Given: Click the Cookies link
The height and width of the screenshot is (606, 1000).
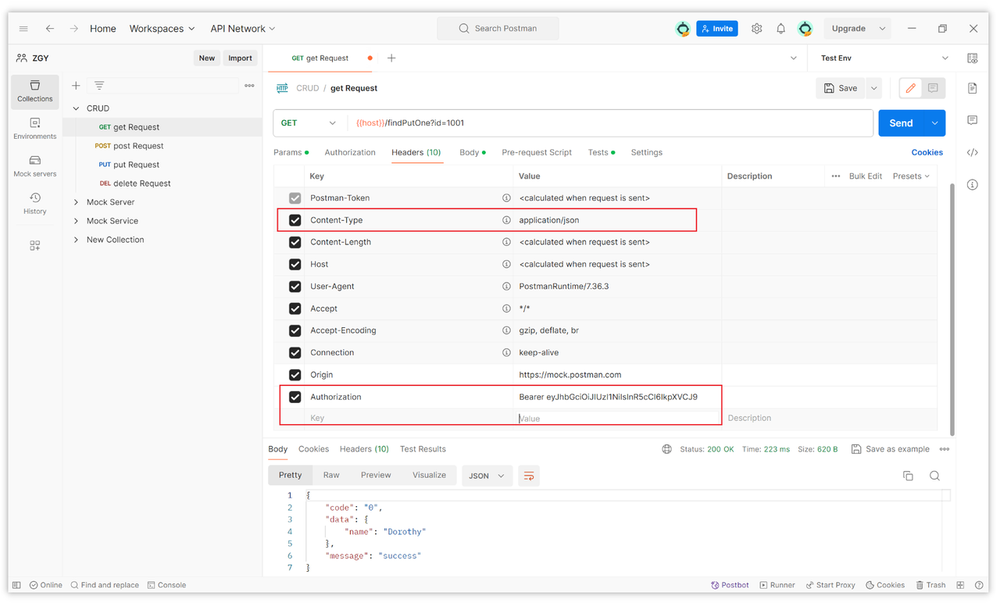Looking at the screenshot, I should tap(927, 153).
